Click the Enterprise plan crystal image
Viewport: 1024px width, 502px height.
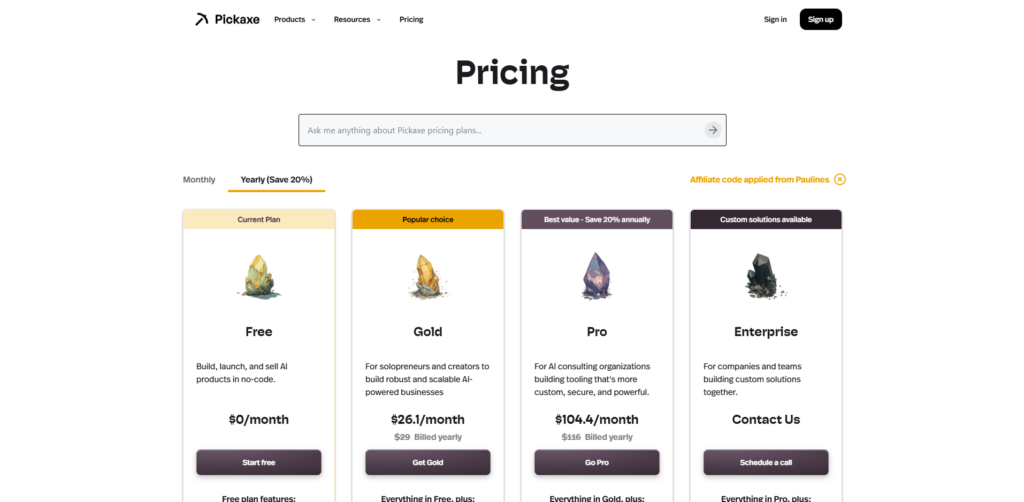coord(766,276)
